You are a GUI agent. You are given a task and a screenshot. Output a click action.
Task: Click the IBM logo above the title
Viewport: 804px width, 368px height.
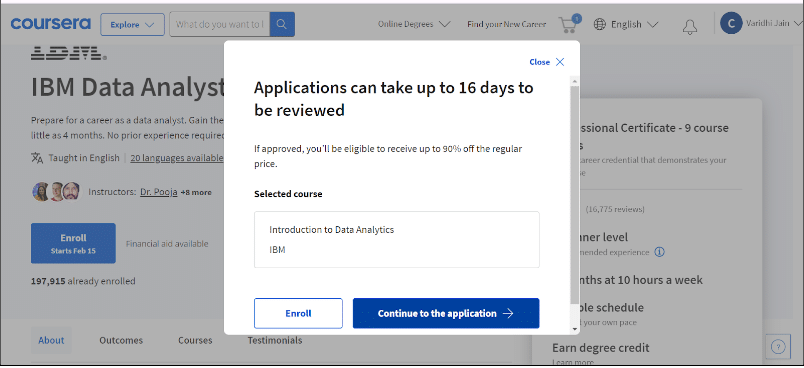point(69,53)
